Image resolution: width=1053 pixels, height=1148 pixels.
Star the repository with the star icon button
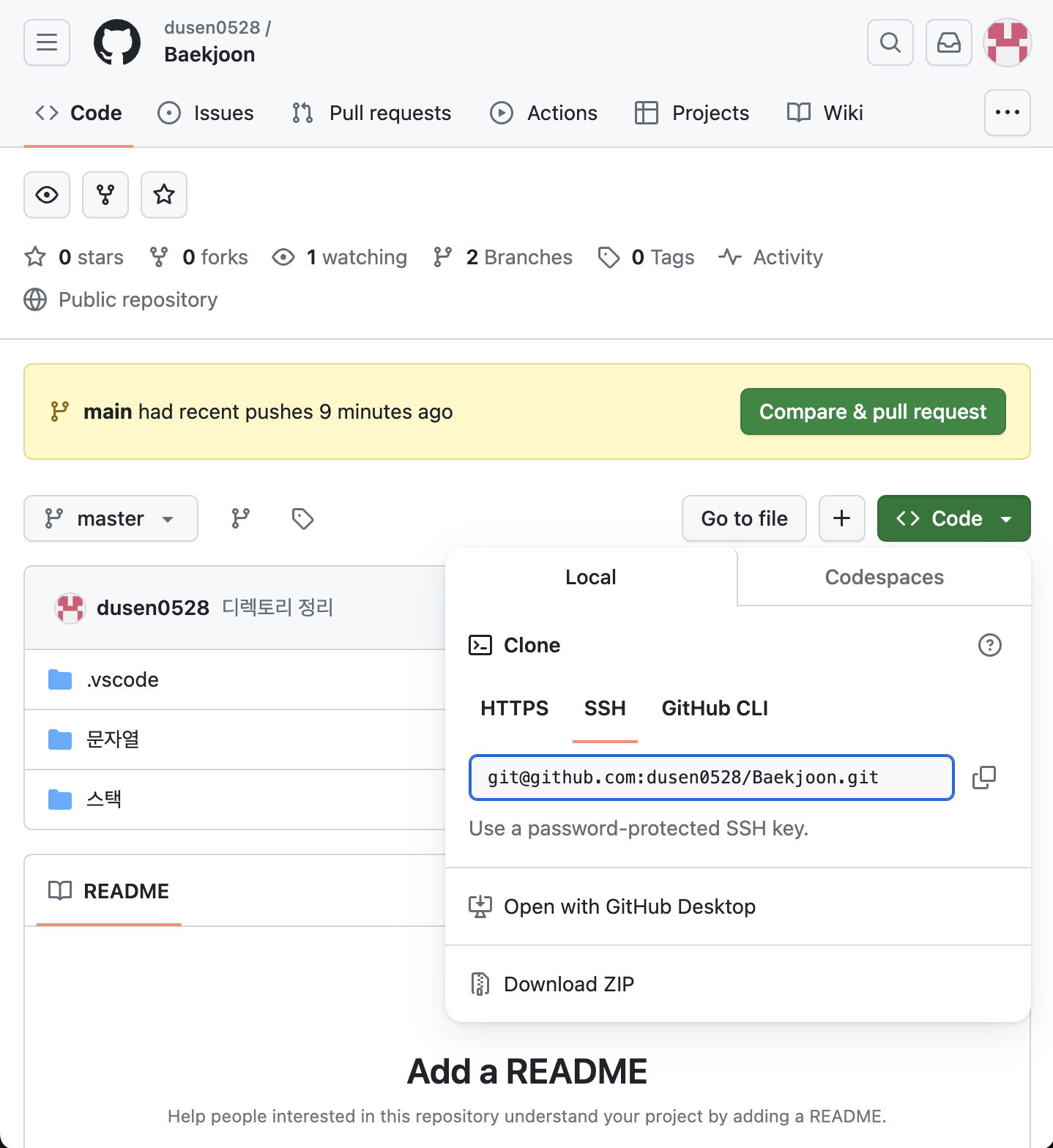pos(164,195)
